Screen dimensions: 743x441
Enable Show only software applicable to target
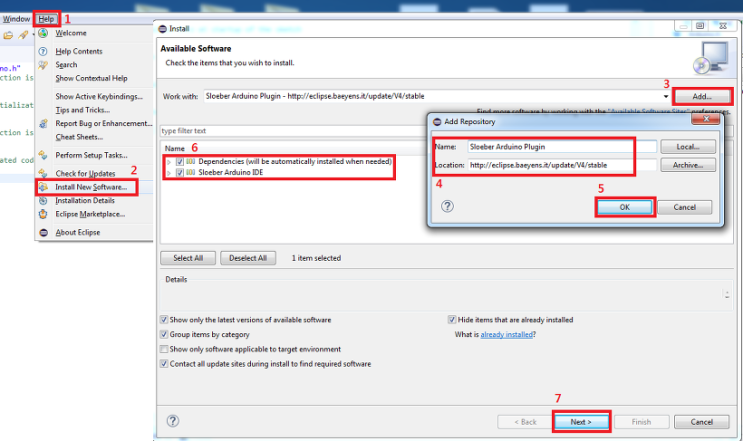click(164, 349)
